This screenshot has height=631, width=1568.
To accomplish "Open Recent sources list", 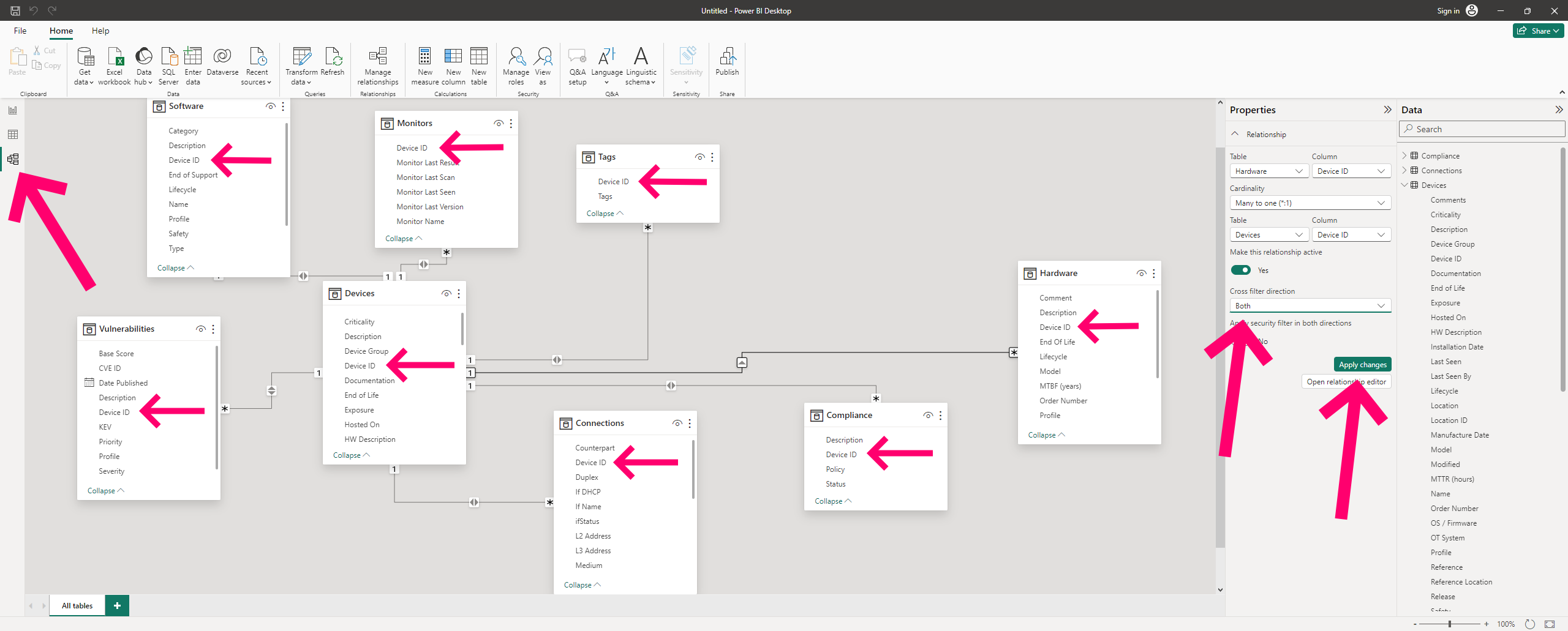I will (257, 66).
